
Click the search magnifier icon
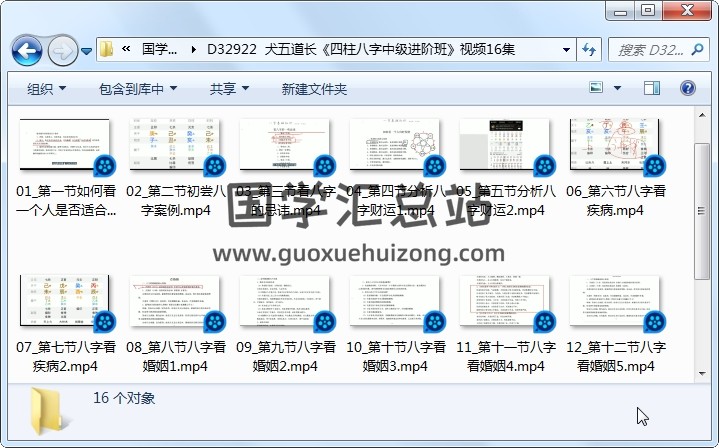(x=695, y=49)
